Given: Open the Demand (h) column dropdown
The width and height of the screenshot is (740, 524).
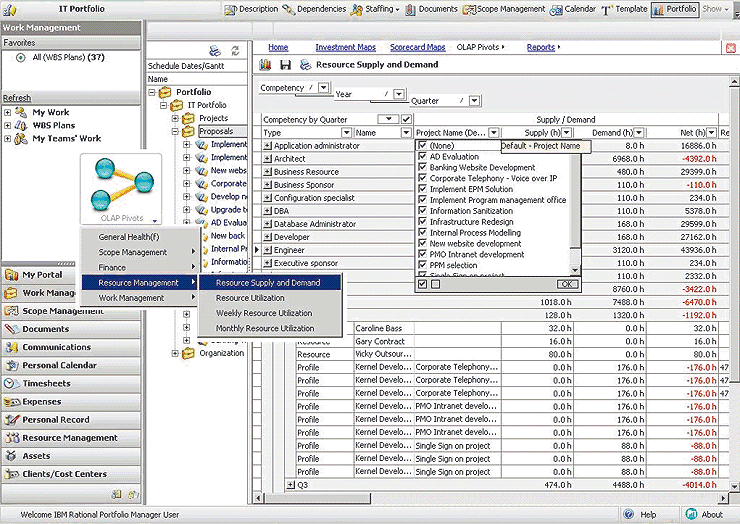Looking at the screenshot, I should coord(639,133).
